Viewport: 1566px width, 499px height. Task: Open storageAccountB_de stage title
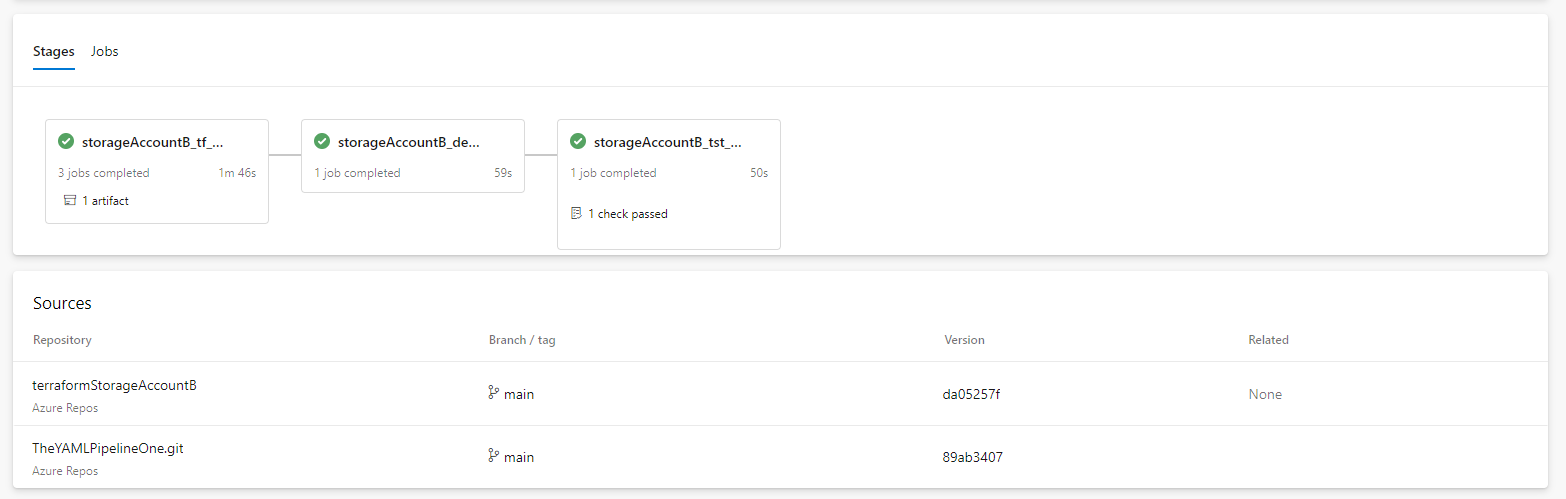[408, 142]
